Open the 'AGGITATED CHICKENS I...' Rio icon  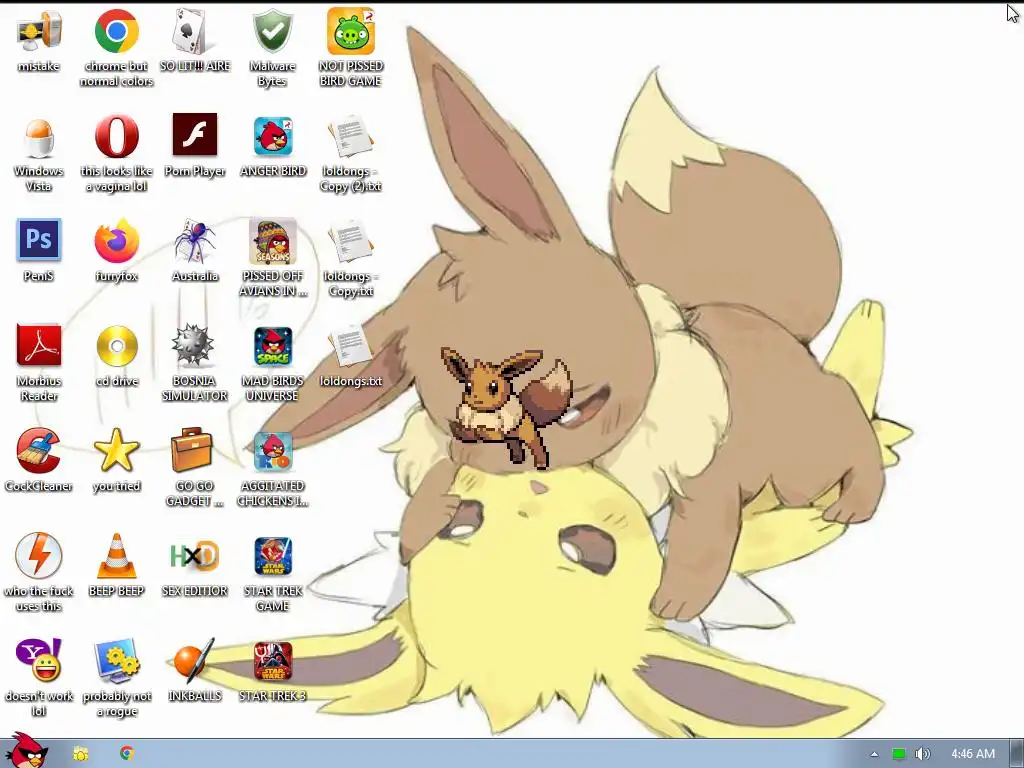click(x=273, y=451)
